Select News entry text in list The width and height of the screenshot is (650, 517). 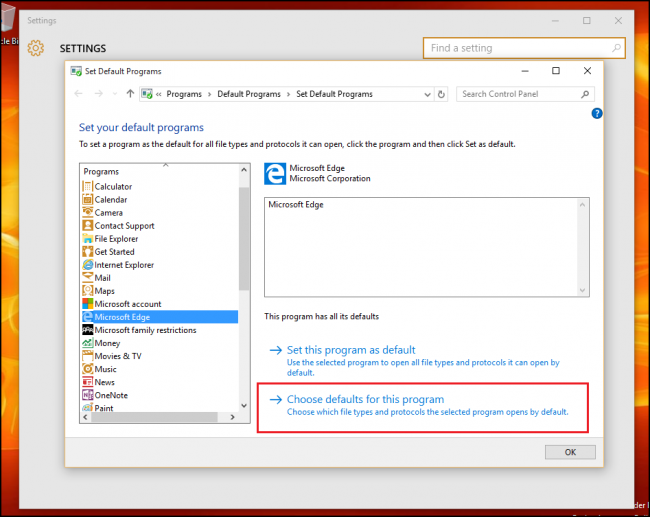[x=104, y=382]
